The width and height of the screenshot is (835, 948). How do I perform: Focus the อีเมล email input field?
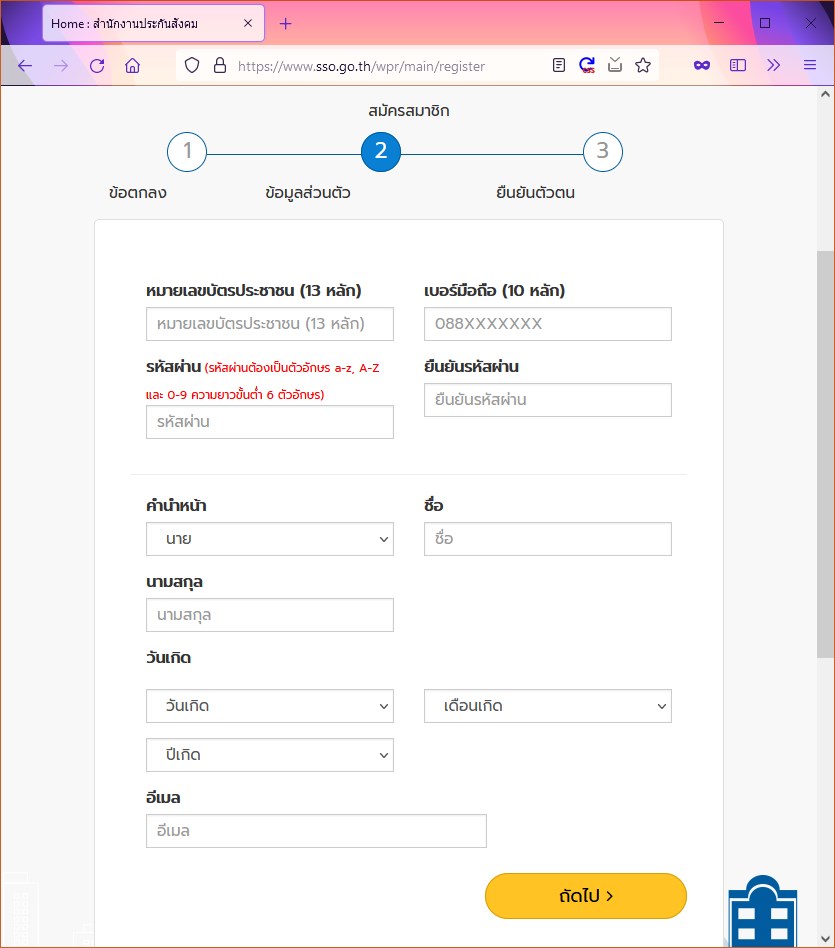pos(316,831)
